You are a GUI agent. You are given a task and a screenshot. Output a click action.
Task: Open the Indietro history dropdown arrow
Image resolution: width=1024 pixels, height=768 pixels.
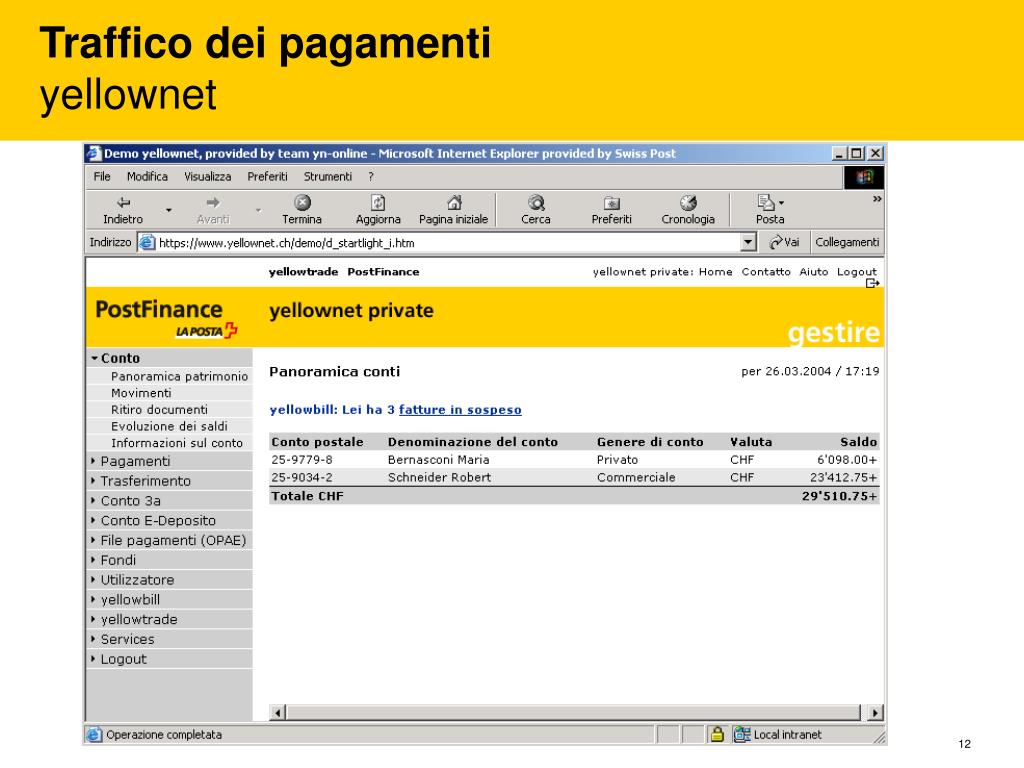click(168, 210)
